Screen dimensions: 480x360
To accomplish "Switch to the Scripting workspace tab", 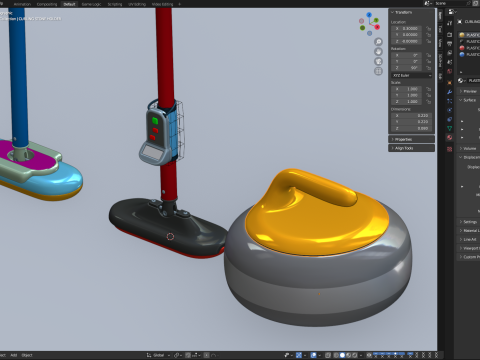I will [115, 4].
